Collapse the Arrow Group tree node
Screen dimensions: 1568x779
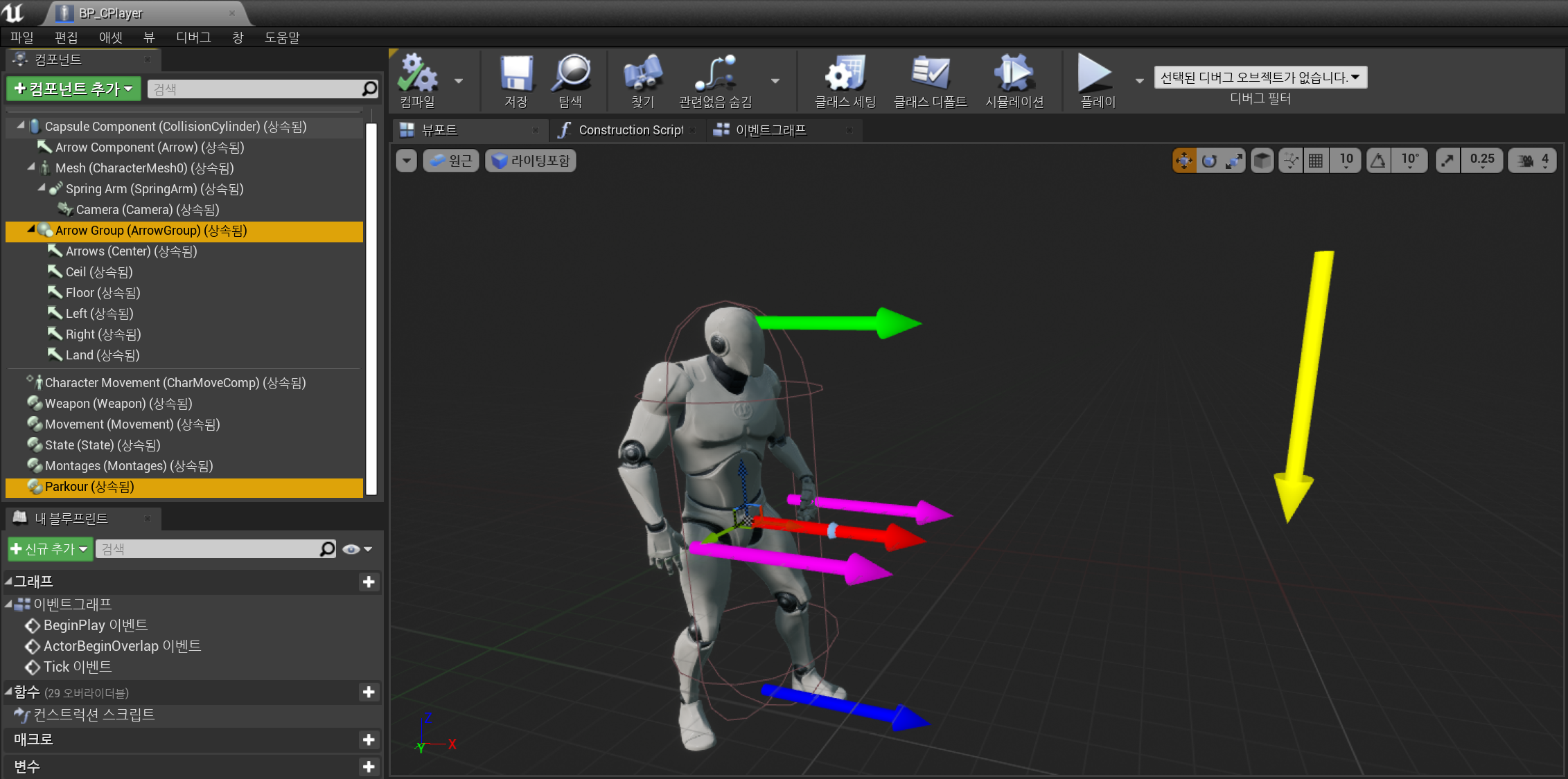click(30, 229)
